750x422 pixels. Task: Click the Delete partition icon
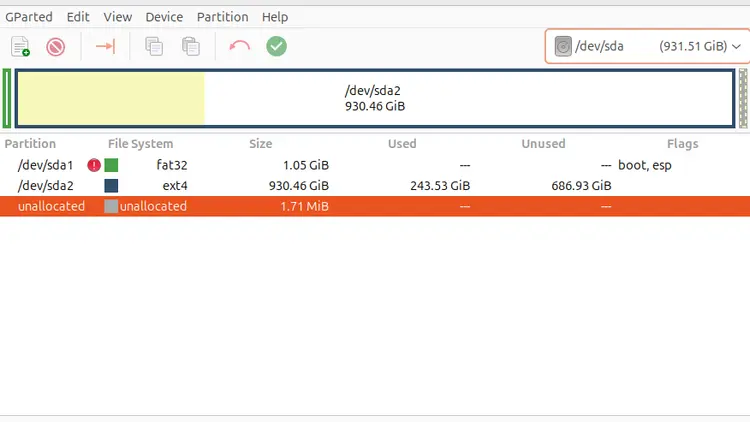(55, 47)
